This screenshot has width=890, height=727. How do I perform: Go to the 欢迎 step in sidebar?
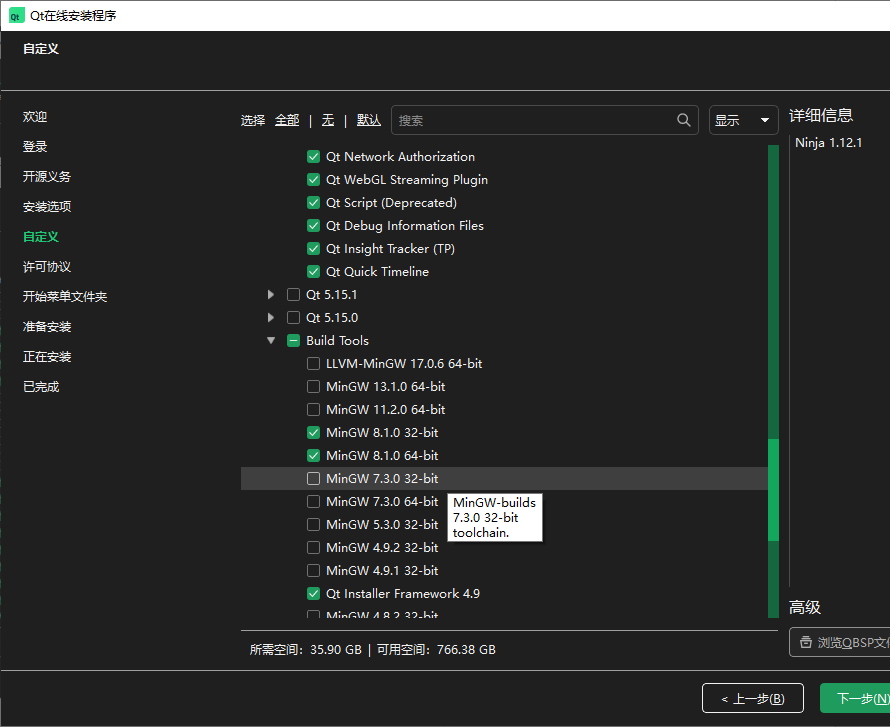click(35, 117)
